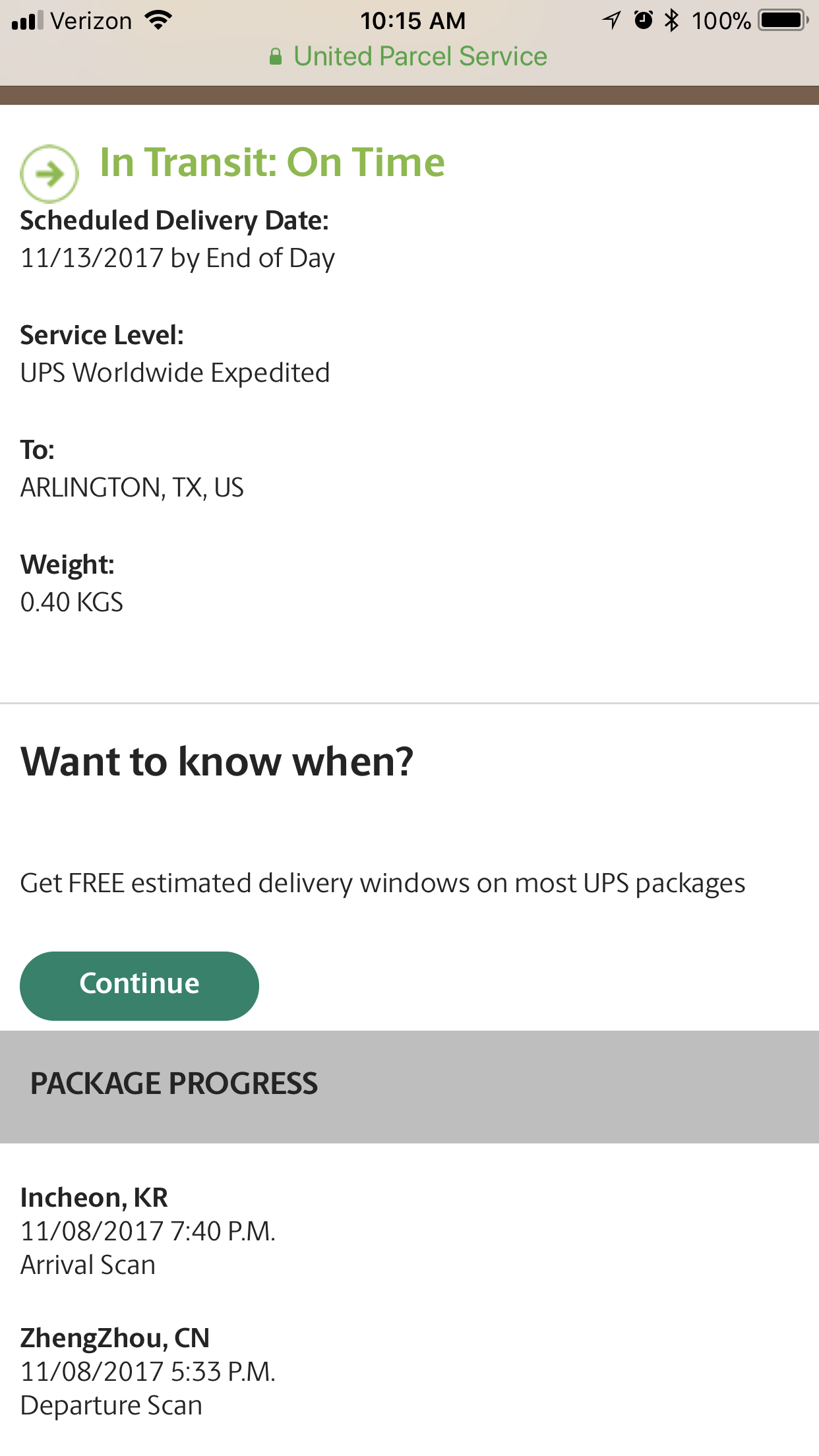The width and height of the screenshot is (819, 1456).
Task: Tap the Wi-Fi status icon
Action: 158,20
